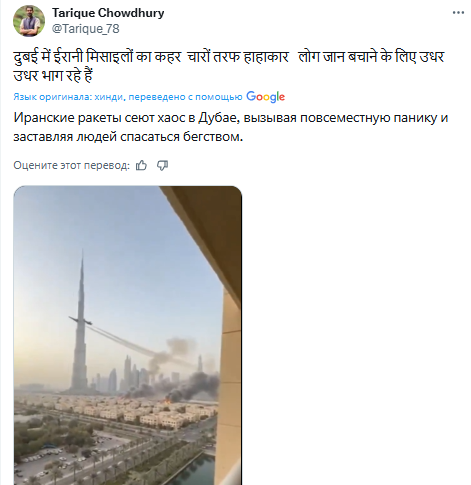
Task: Click the Hindi tweet line starting "दुबई में"
Action: (229, 57)
